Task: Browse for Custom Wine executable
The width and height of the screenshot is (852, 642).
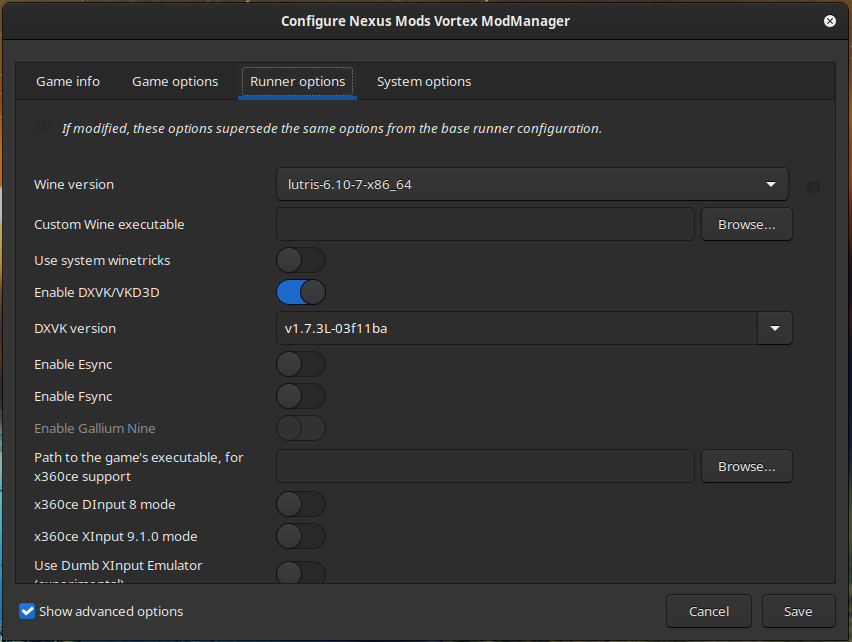Action: [747, 224]
